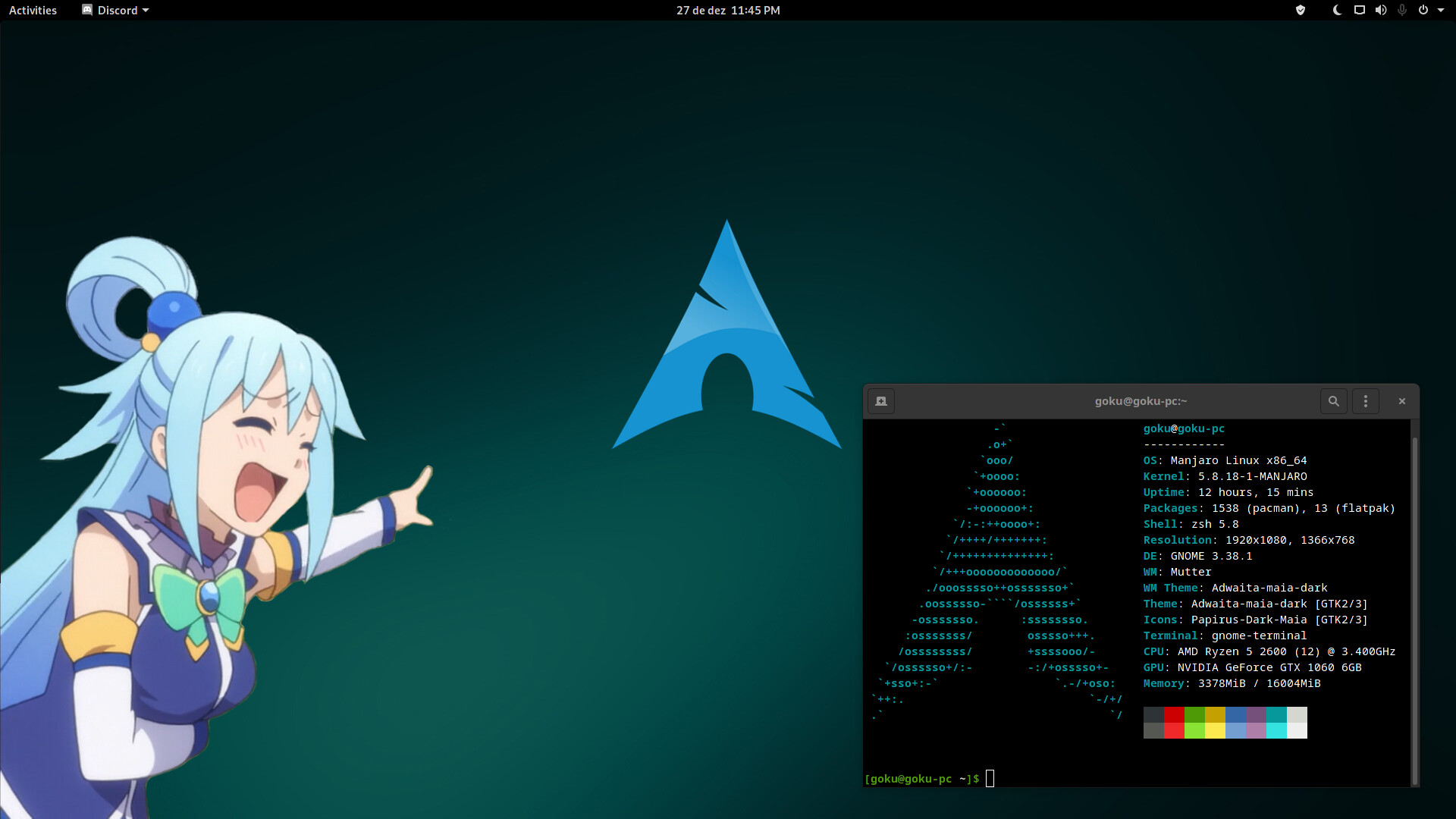This screenshot has width=1456, height=819.
Task: Click the power icon in top bar
Action: coord(1423,10)
